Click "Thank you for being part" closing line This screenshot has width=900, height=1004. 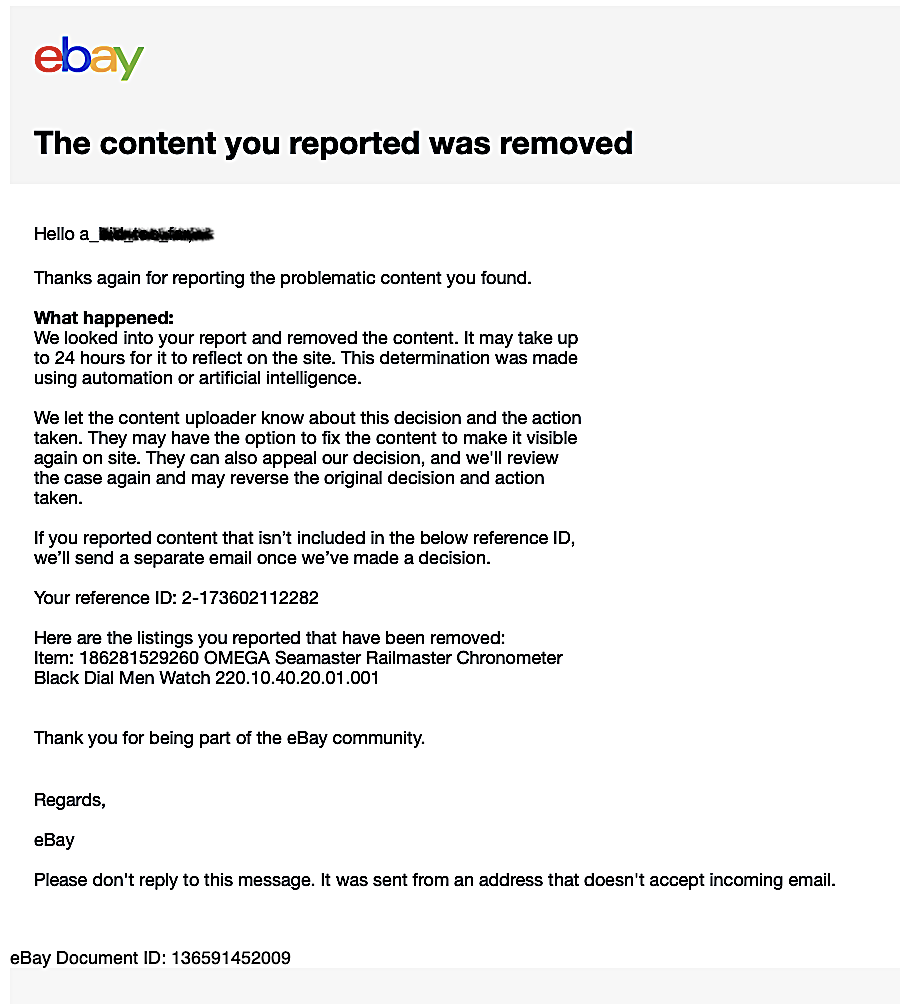tap(229, 738)
